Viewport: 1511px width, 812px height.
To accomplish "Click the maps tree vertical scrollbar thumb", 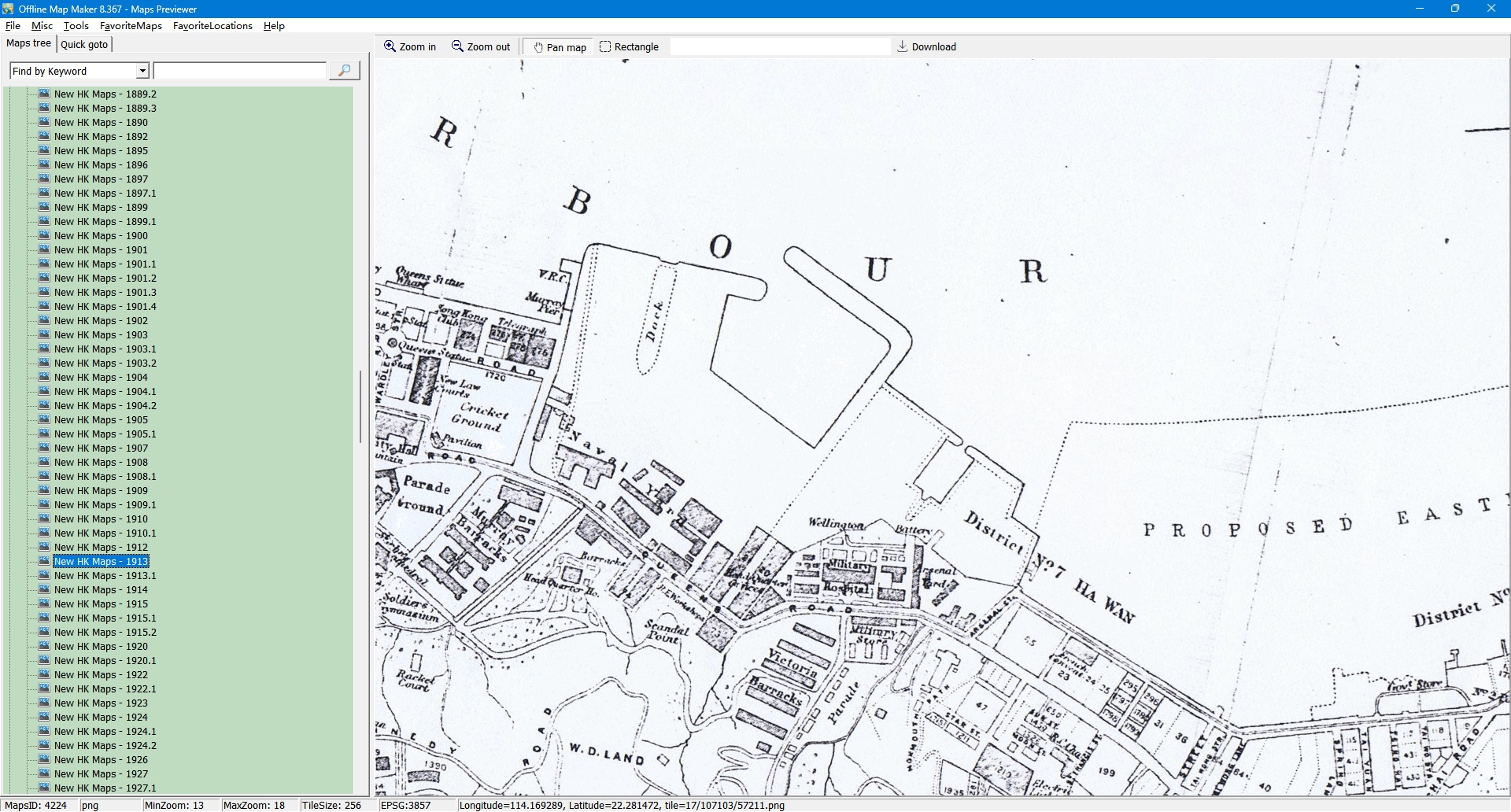I will pyautogui.click(x=360, y=405).
